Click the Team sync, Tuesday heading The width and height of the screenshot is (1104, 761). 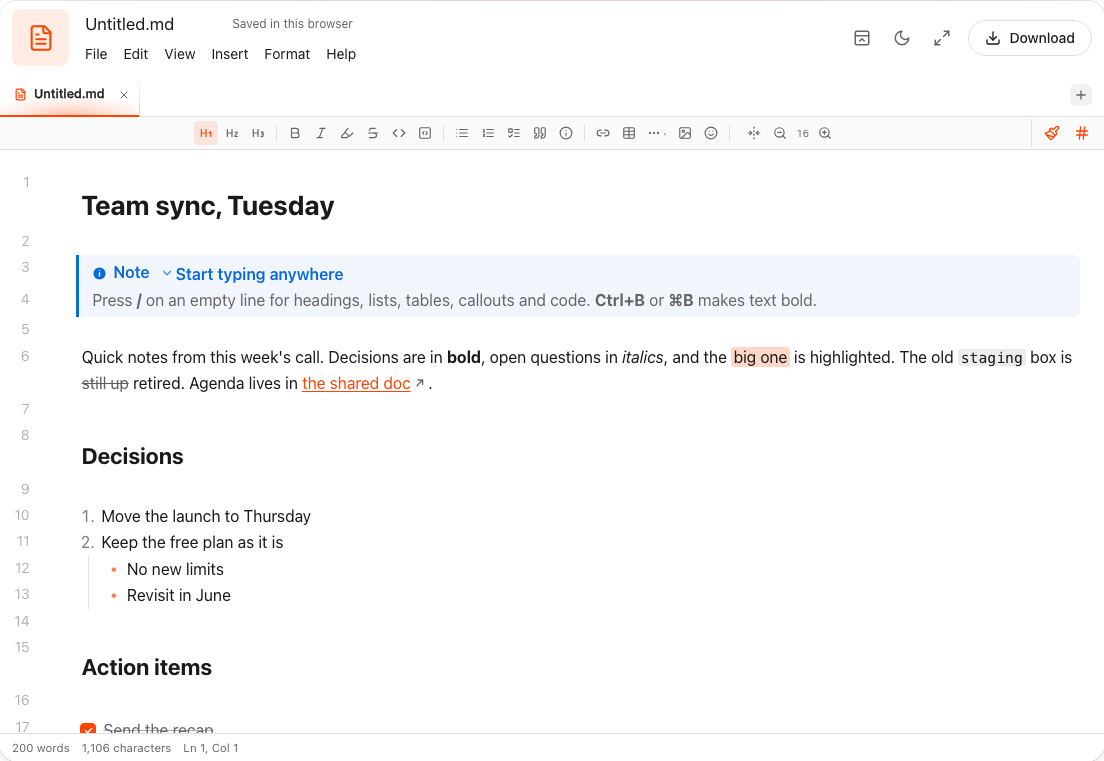208,206
